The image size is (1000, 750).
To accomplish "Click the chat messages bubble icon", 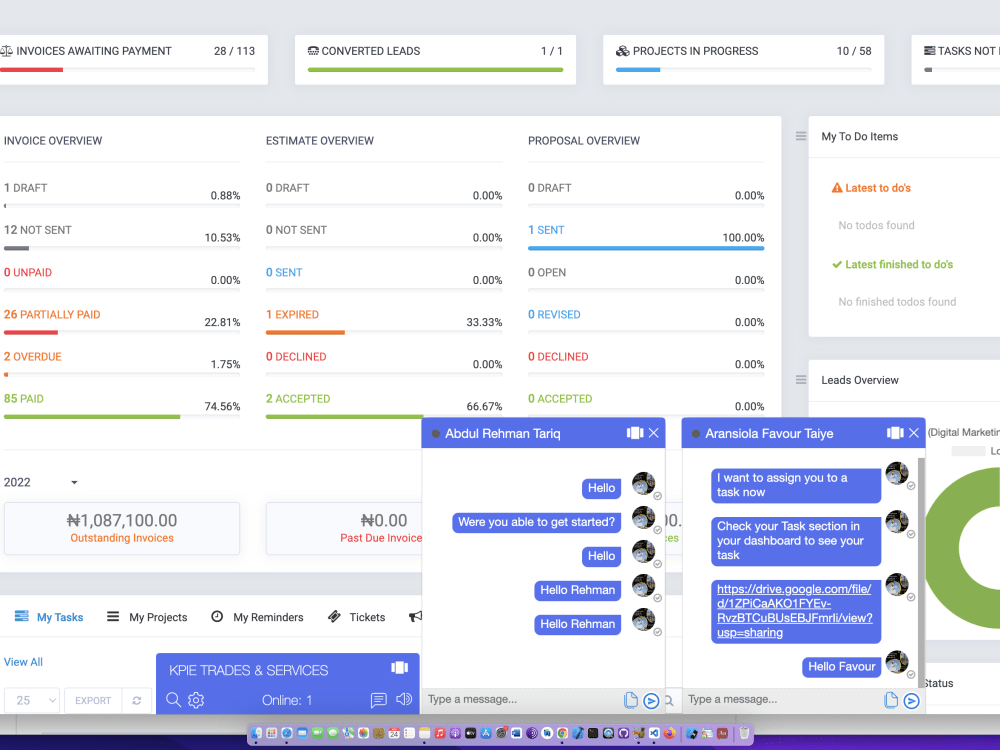I will pyautogui.click(x=378, y=700).
